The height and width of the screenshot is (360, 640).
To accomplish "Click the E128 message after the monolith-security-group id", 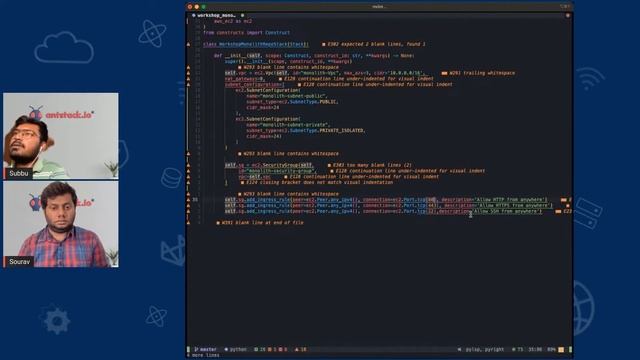I will [x=407, y=171].
